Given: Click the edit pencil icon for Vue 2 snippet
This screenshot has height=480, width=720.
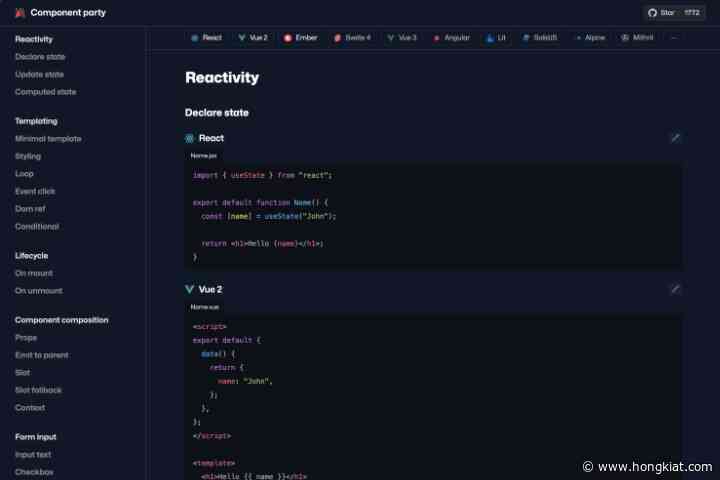Looking at the screenshot, I should coord(675,289).
